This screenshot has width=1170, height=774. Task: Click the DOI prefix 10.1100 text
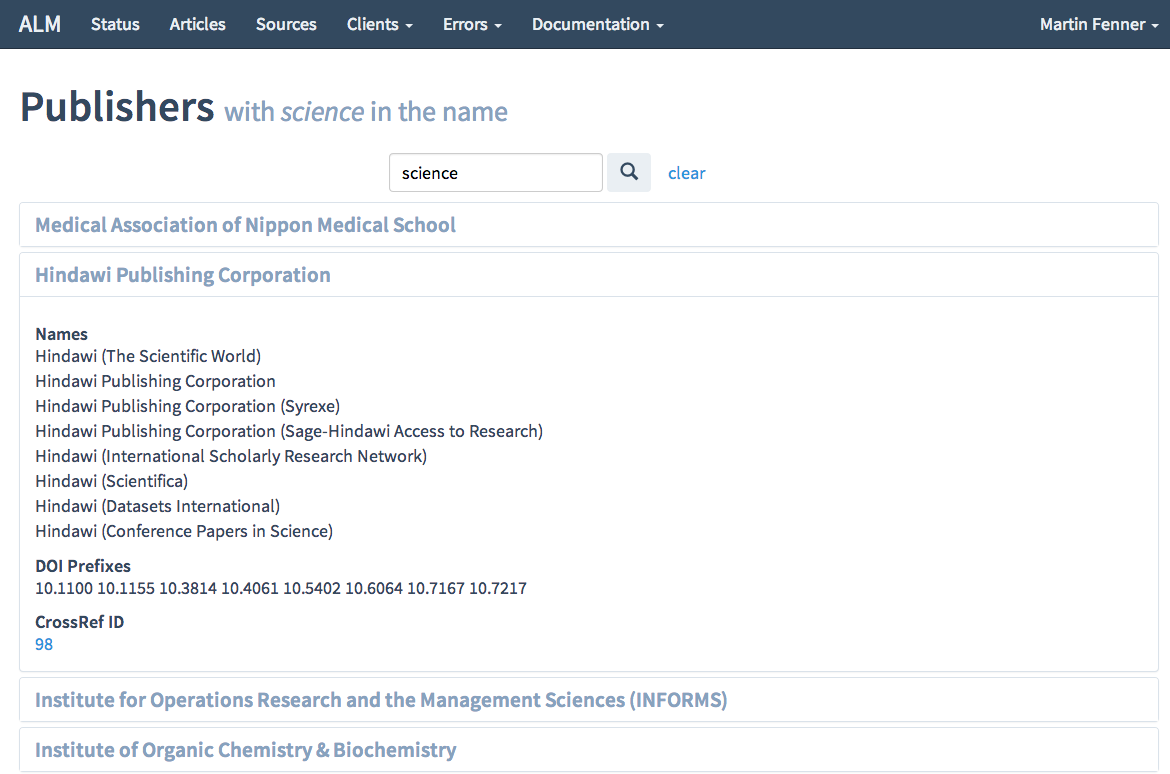pos(64,588)
